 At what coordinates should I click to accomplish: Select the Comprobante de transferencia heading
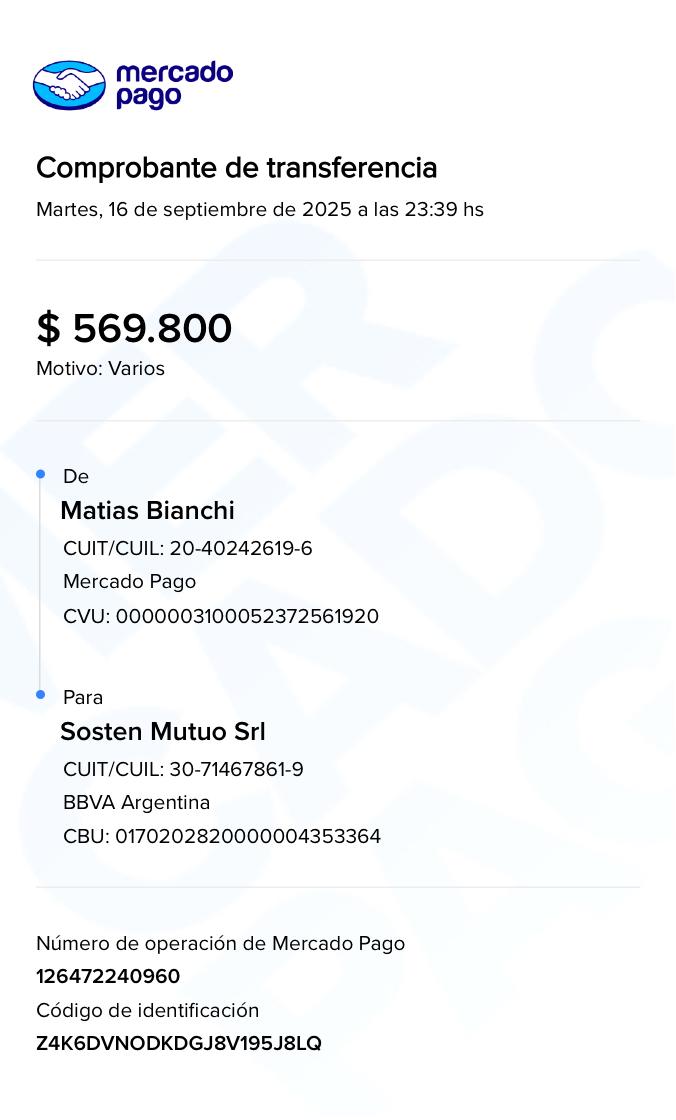point(237,168)
